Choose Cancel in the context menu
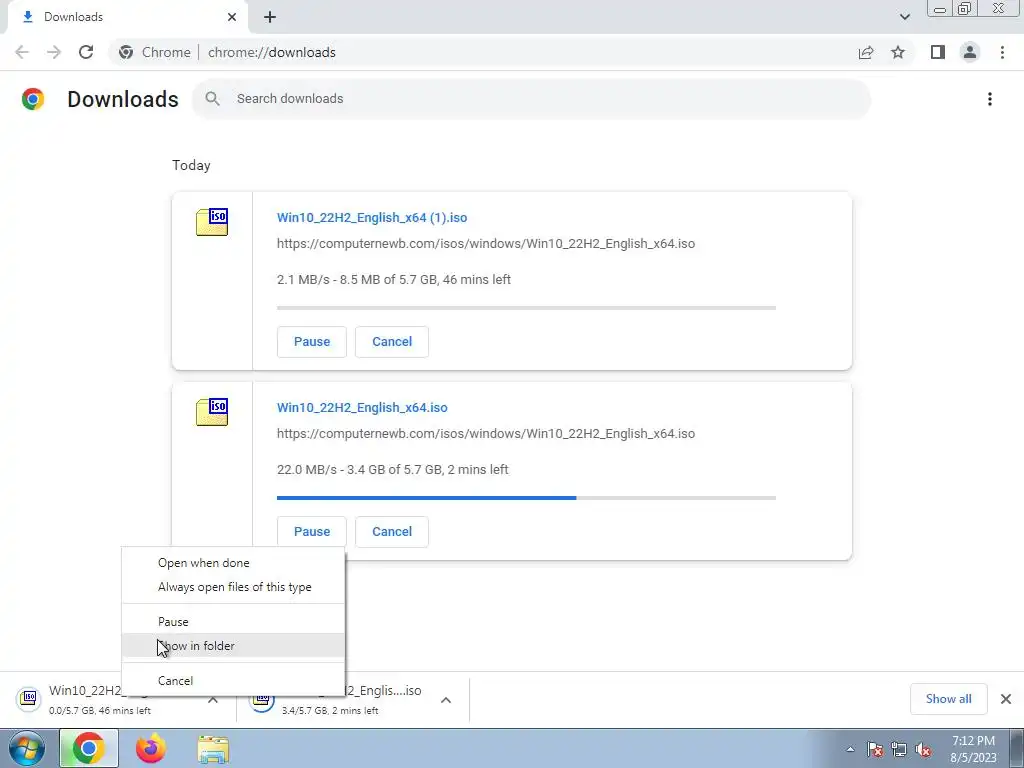 click(x=233, y=680)
